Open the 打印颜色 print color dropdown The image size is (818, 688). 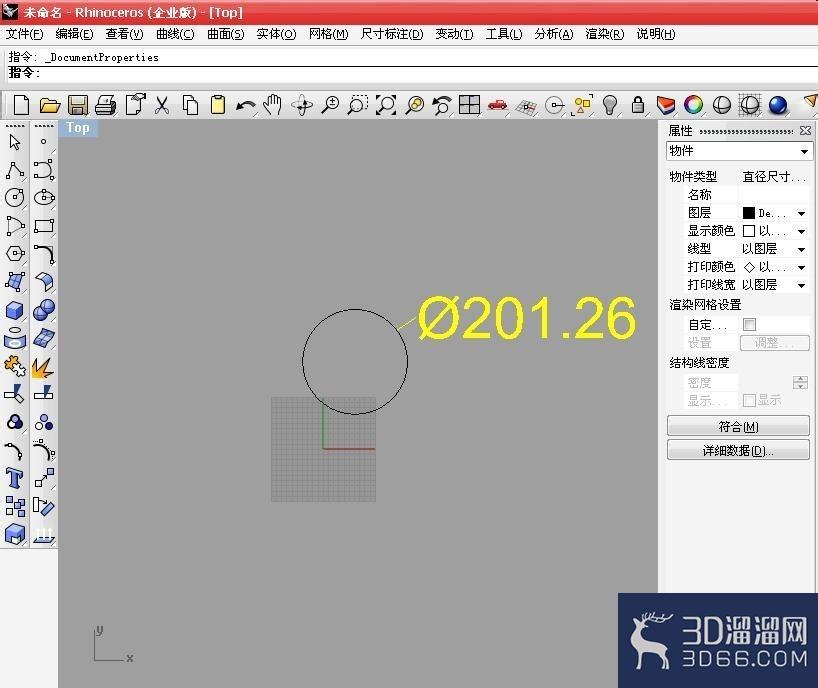801,267
